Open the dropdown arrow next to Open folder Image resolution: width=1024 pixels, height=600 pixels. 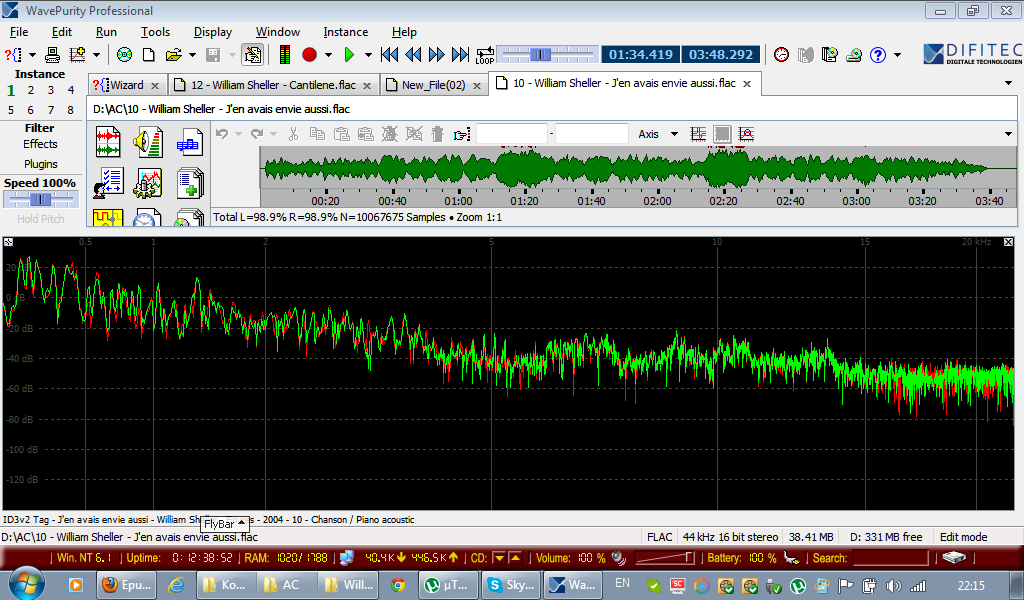coord(190,54)
